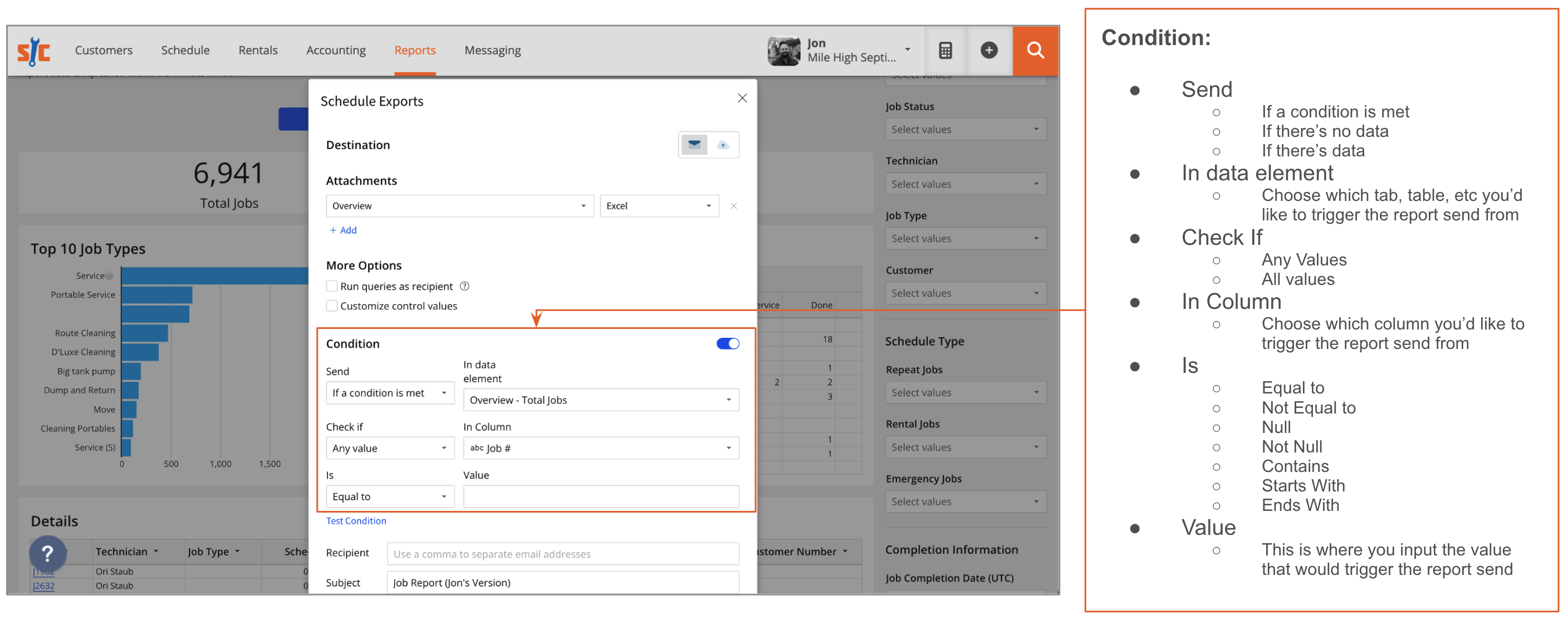1568x620 pixels.
Task: Open the Rental Jobs filter dropdown
Action: 966,448
